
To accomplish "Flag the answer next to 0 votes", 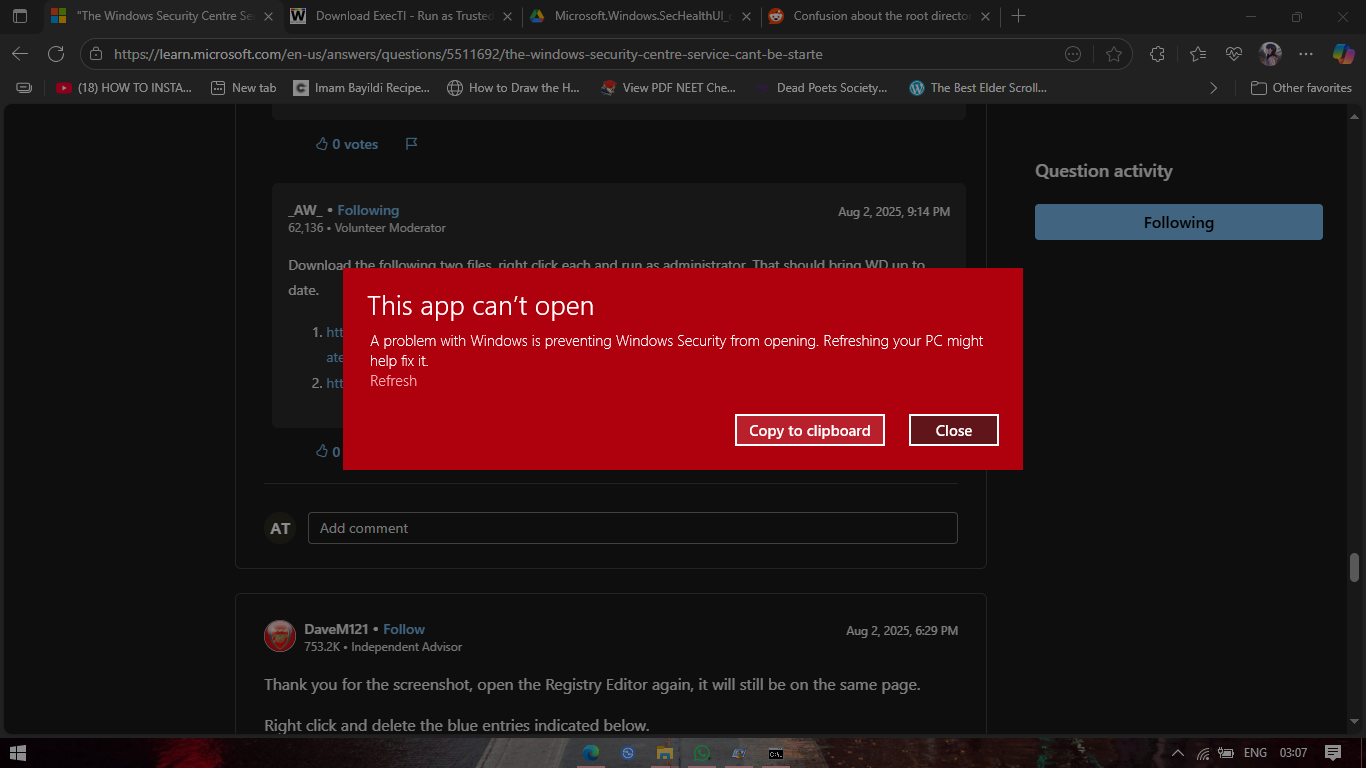I will [x=411, y=144].
